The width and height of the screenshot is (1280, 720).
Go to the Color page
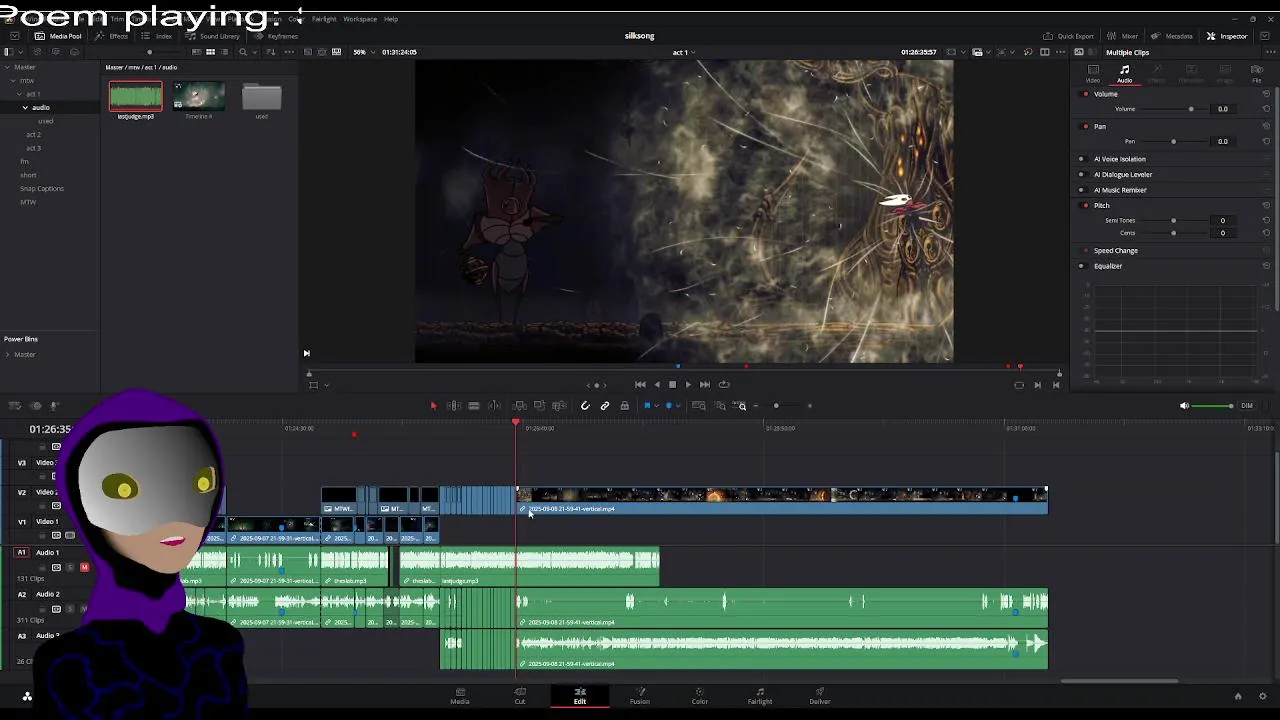coord(700,695)
